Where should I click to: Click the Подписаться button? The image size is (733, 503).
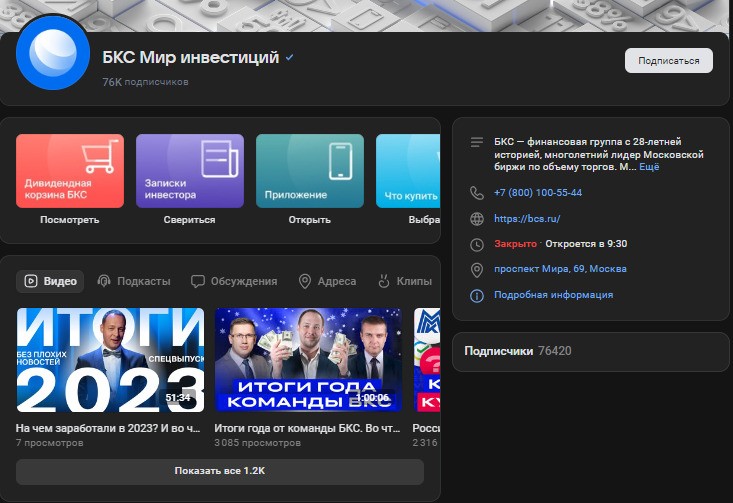(x=668, y=60)
